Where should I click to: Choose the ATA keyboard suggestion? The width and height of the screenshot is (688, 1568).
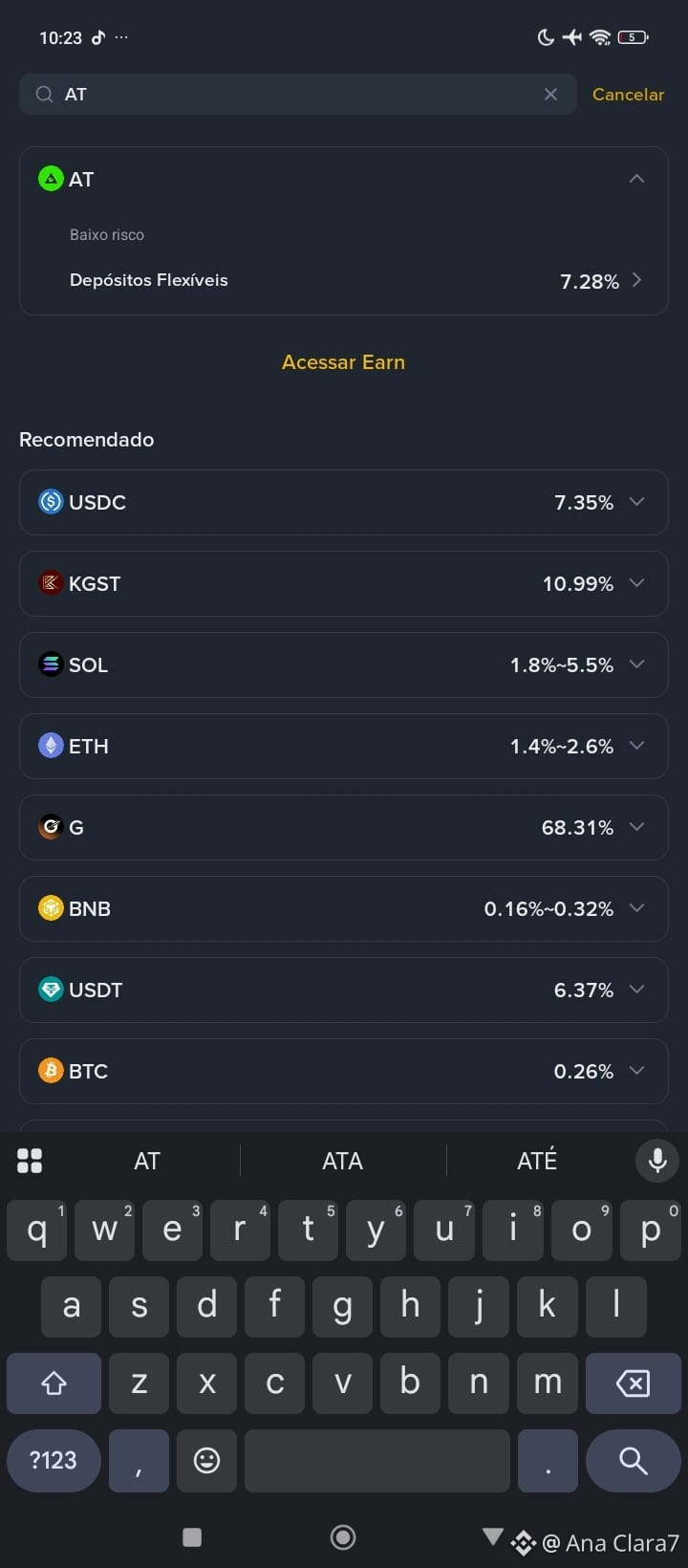(342, 1161)
